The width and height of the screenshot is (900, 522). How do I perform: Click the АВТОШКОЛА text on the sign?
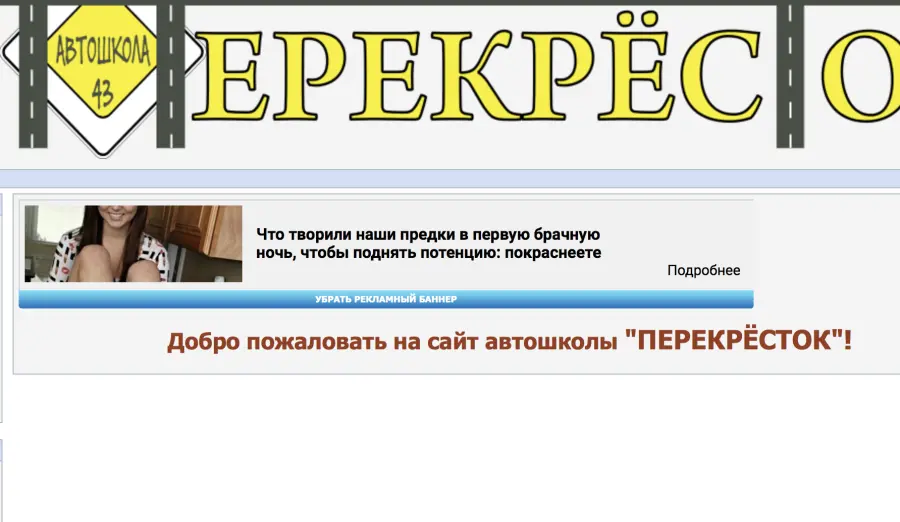[103, 52]
